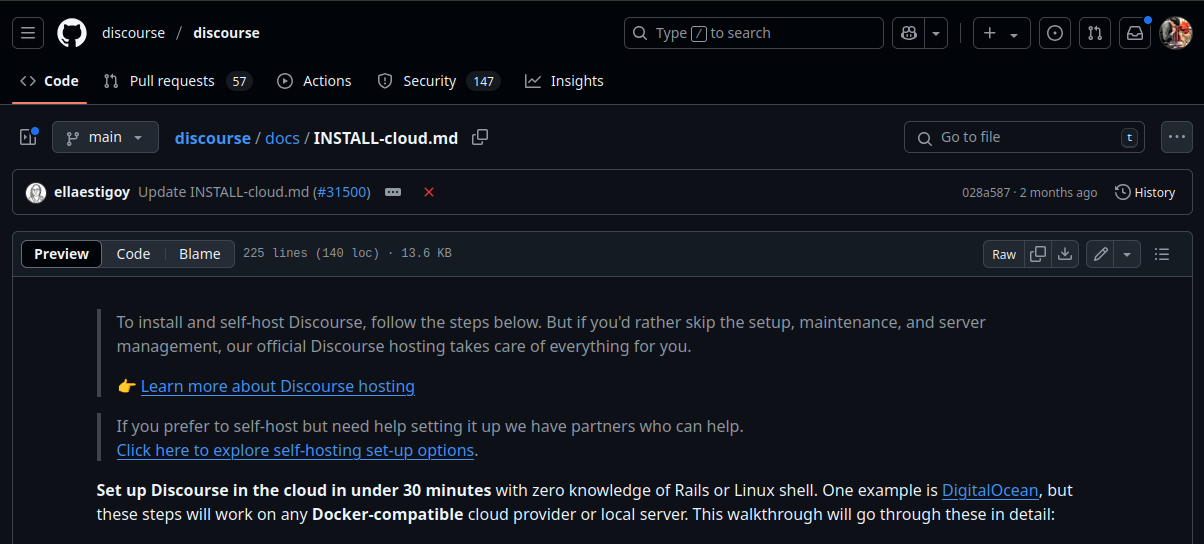Copy file path of INSTALL-cloud.md
This screenshot has width=1204, height=544.
480,137
